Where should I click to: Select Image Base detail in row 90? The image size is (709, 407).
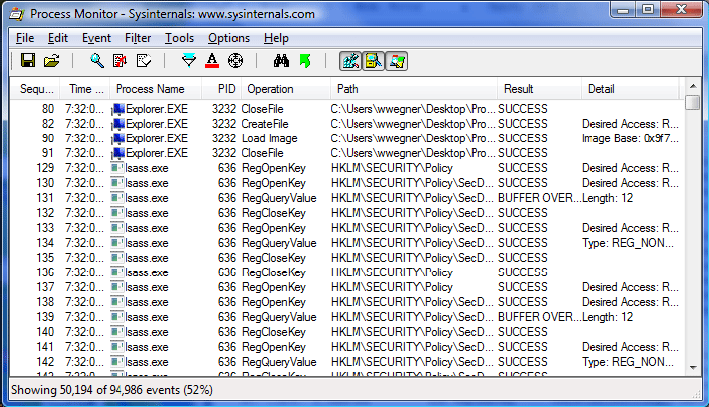(x=630, y=138)
